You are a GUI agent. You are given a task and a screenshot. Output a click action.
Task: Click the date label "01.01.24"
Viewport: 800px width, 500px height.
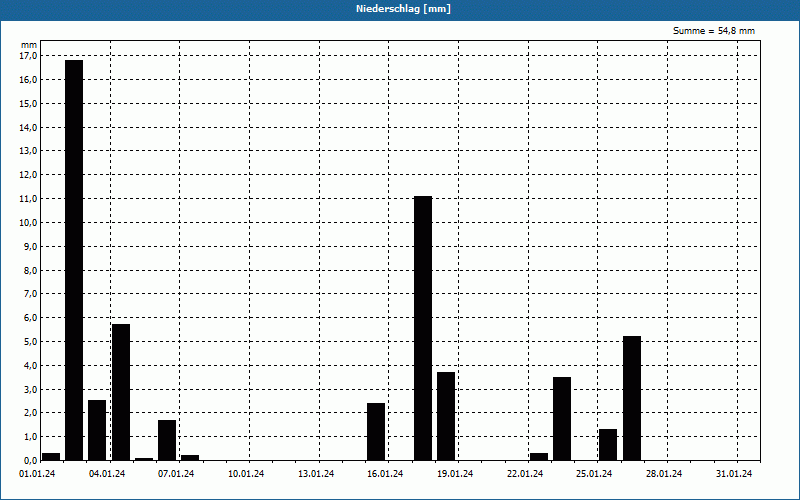(x=37, y=474)
